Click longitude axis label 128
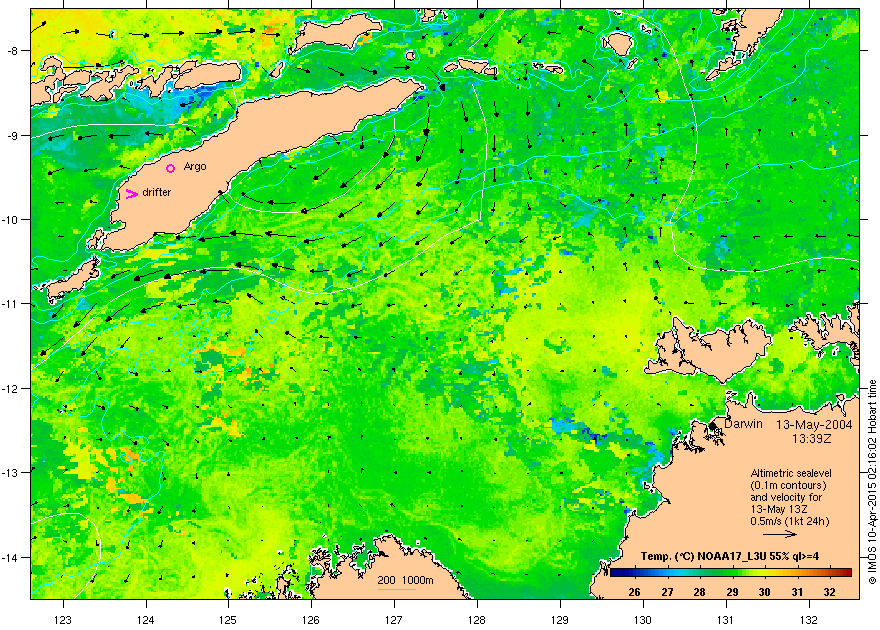880x630 pixels. [477, 620]
